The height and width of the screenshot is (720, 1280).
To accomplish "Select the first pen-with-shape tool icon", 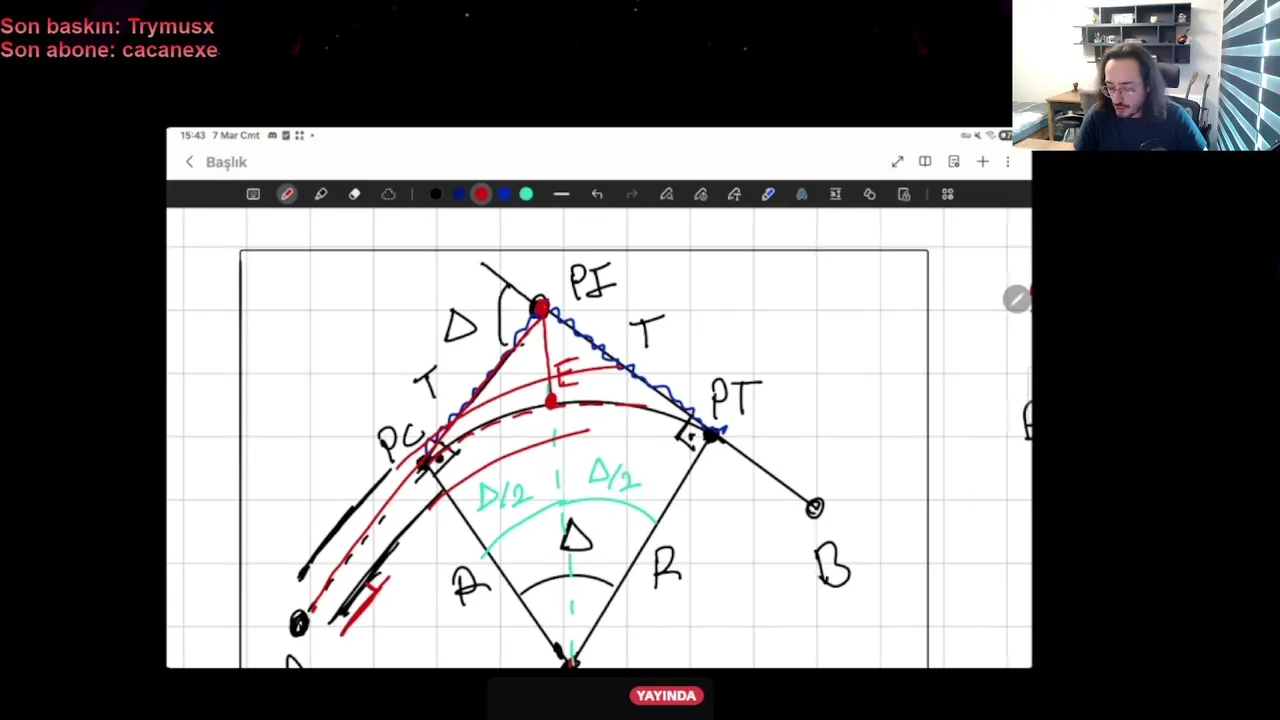I will (666, 194).
